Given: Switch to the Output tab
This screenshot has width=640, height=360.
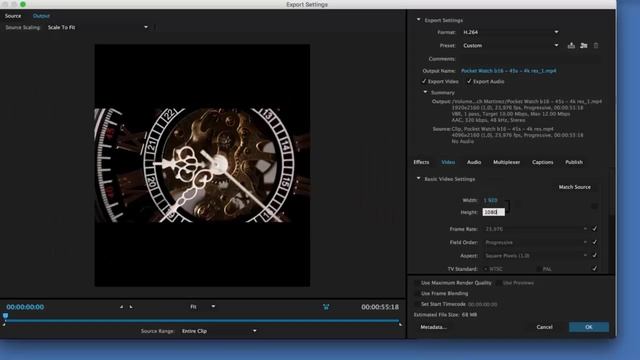Looking at the screenshot, I should point(41,16).
